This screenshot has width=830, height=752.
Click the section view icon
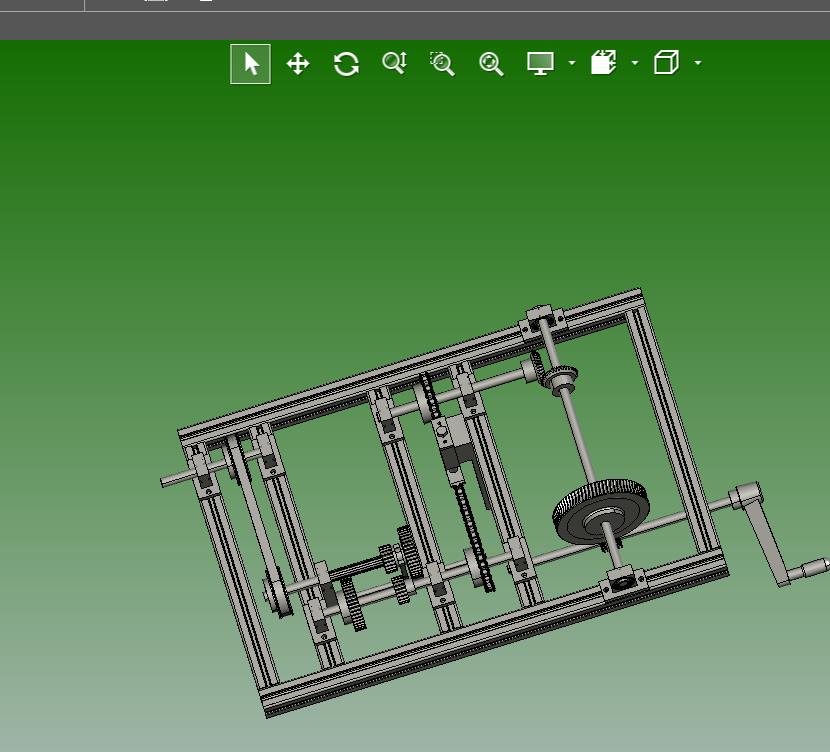(603, 62)
